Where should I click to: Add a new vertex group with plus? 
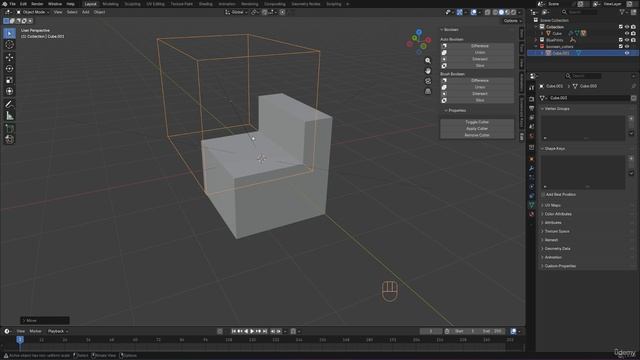coord(631,118)
